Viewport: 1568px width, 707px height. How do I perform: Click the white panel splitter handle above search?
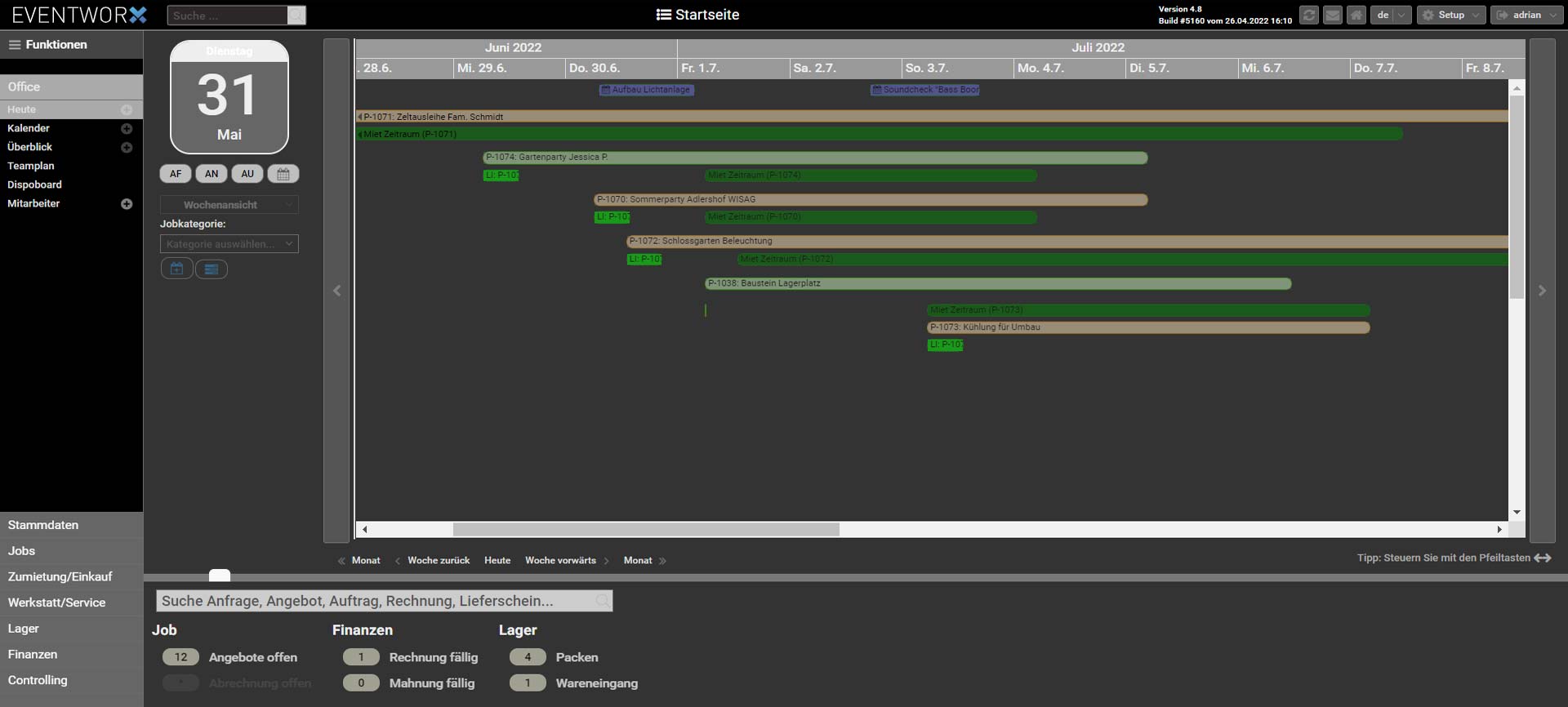click(x=220, y=576)
